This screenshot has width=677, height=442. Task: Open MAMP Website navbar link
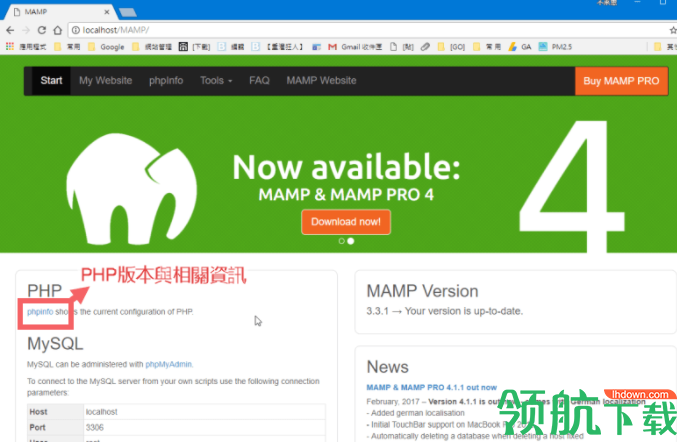[321, 80]
